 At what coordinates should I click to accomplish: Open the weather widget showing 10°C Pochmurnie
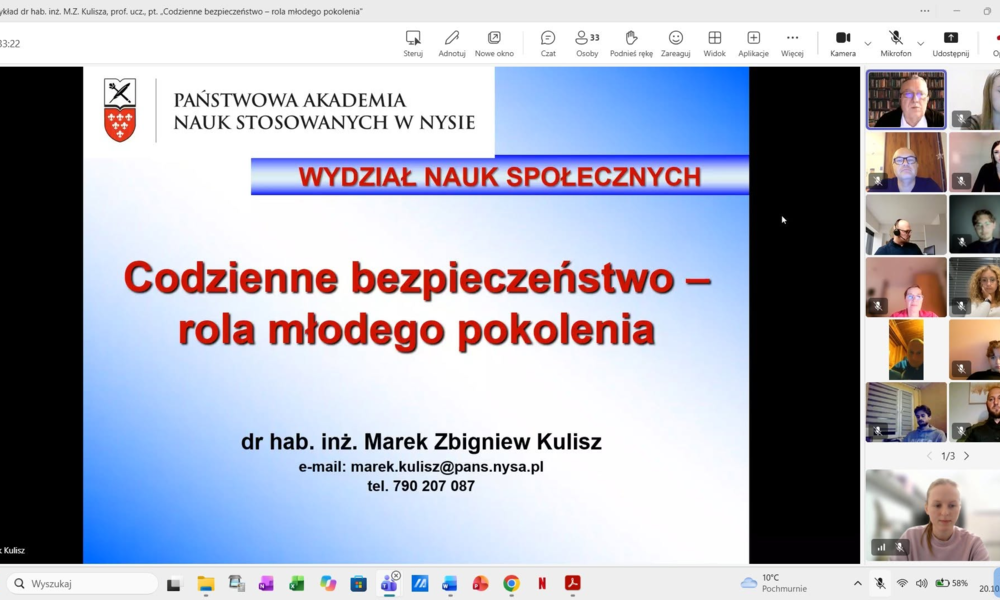tap(774, 583)
